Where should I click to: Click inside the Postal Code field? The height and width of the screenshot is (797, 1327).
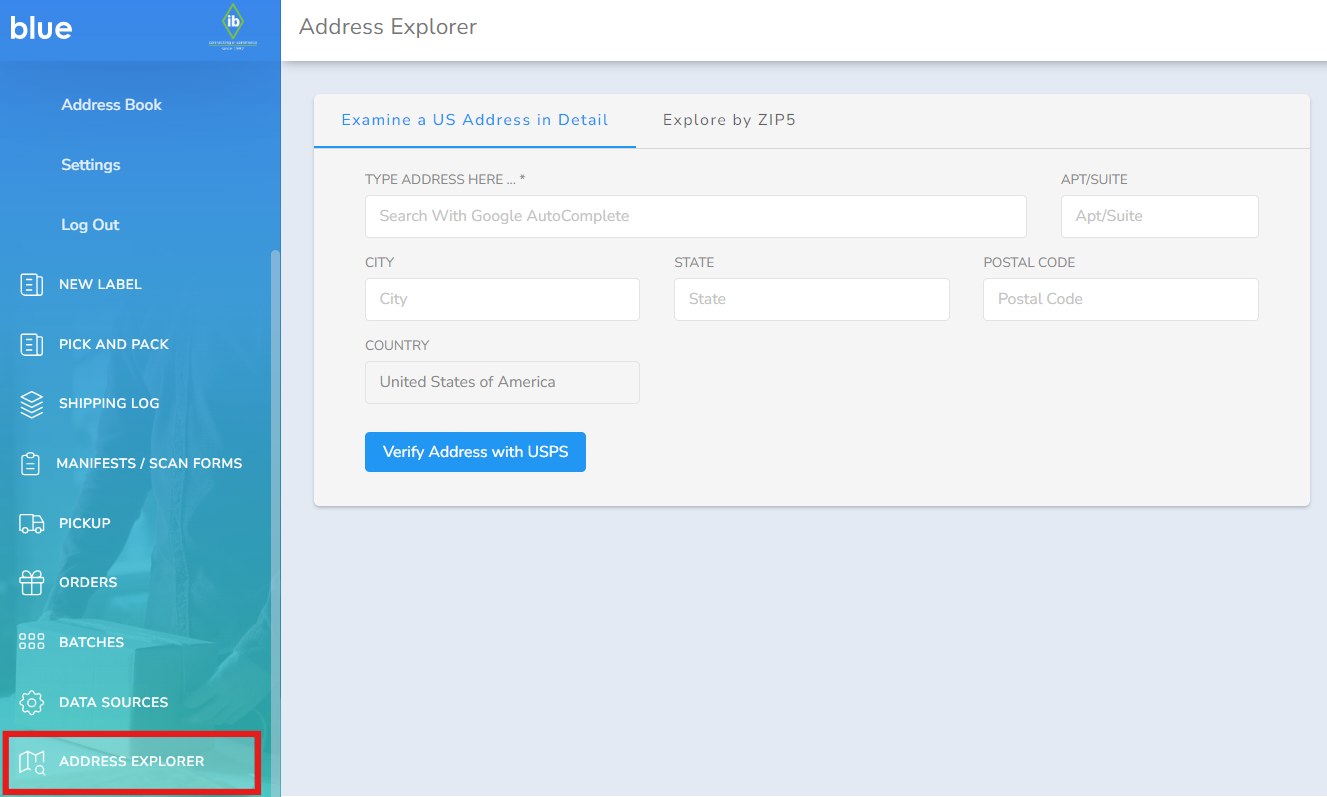pos(1120,299)
